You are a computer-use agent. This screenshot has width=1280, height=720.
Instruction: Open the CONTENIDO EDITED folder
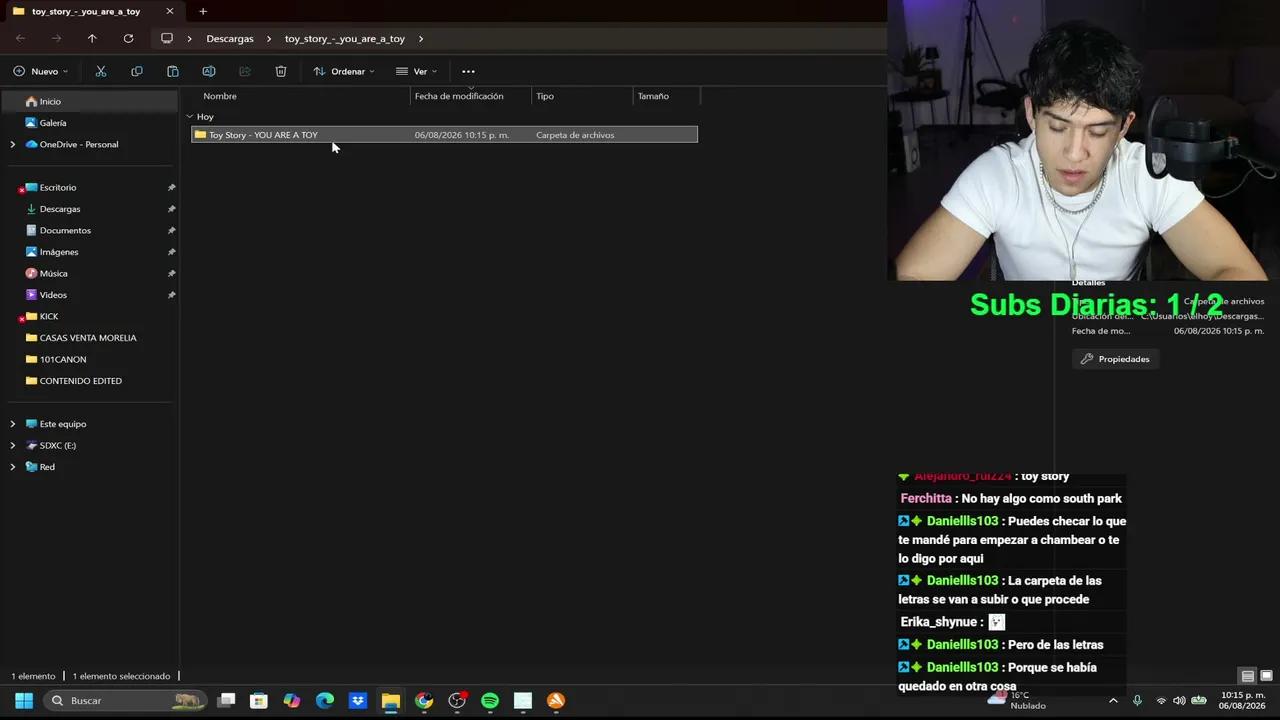click(90, 381)
